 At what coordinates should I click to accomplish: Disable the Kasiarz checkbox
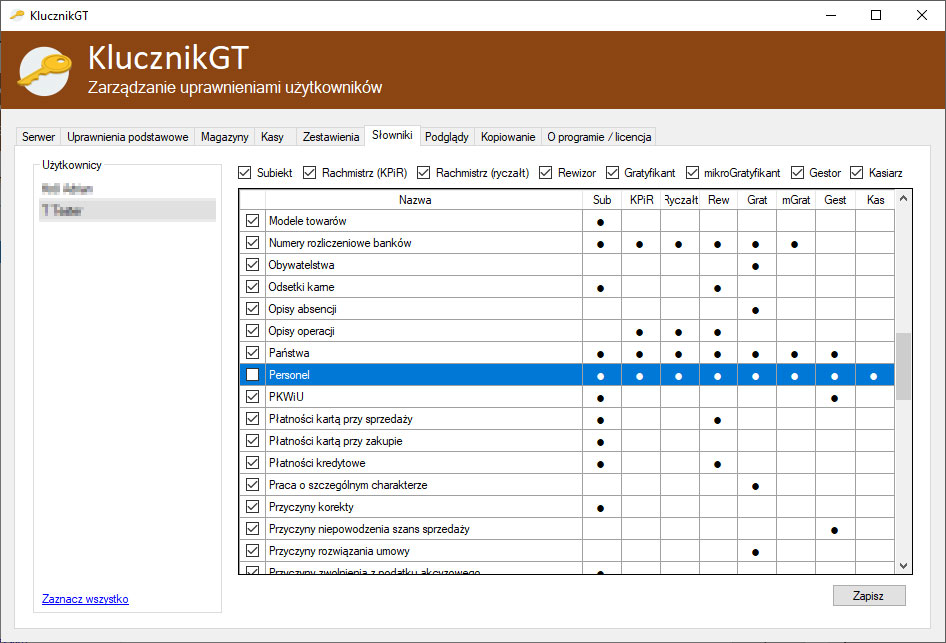pos(857,173)
